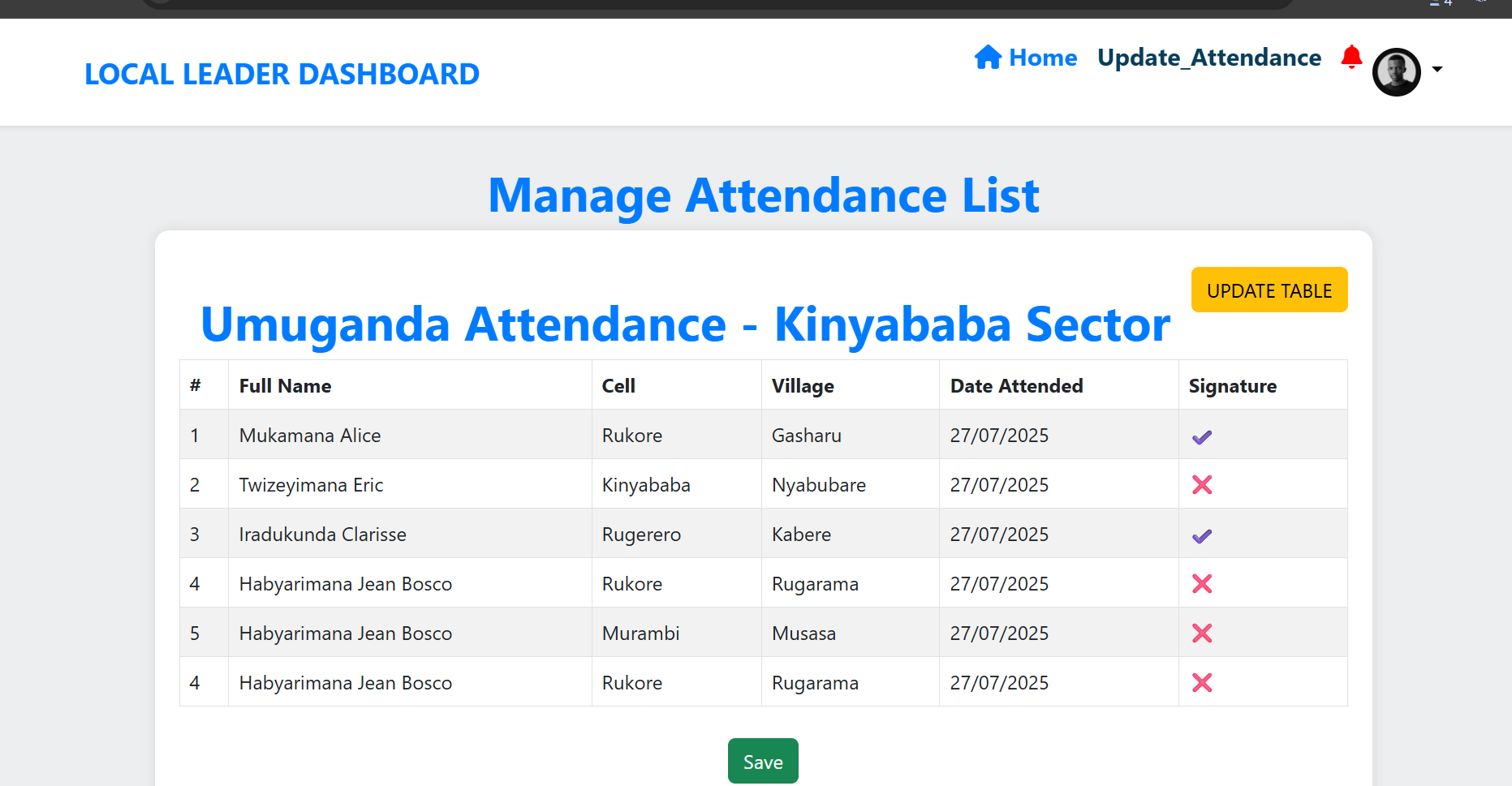The height and width of the screenshot is (786, 1512).
Task: Click the LOCAL LEADER DASHBOARD title
Action: [282, 74]
